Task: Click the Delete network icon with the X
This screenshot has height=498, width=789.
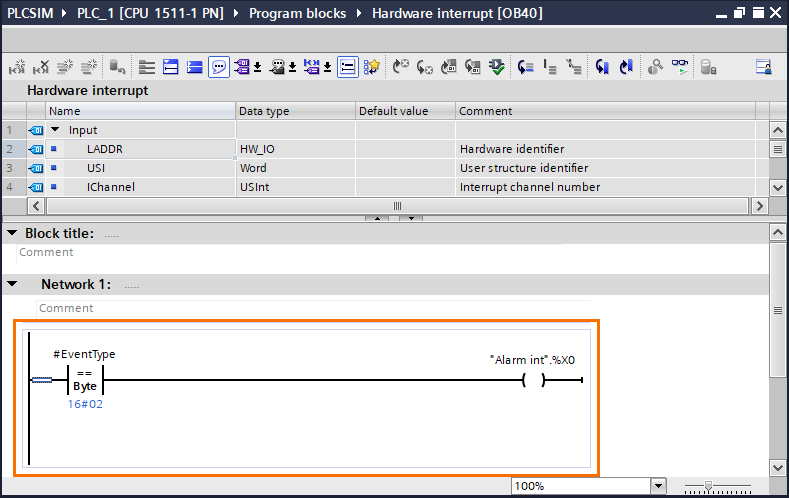Action: pyautogui.click(x=41, y=67)
